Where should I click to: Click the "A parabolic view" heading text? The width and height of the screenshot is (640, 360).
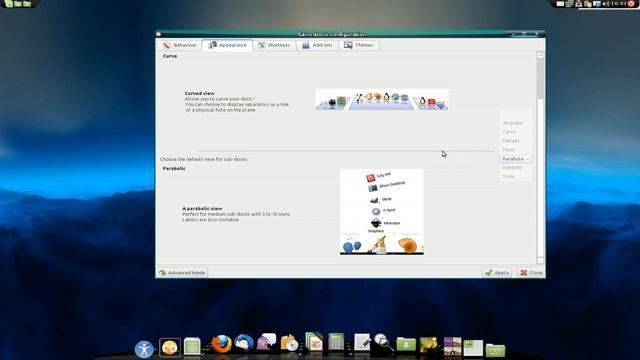pyautogui.click(x=202, y=208)
